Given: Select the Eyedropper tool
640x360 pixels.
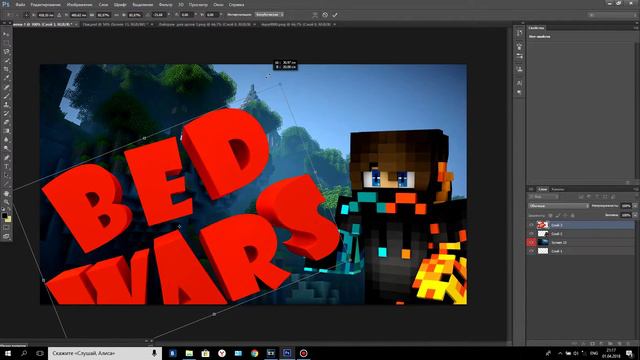Looking at the screenshot, I should coord(6,78).
